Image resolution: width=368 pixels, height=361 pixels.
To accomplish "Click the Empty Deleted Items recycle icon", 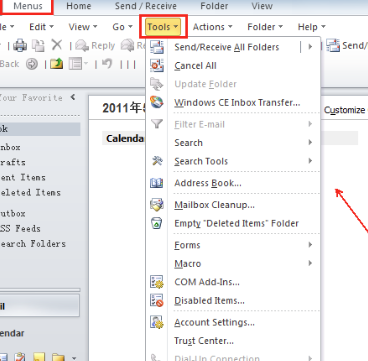I will click(157, 223).
